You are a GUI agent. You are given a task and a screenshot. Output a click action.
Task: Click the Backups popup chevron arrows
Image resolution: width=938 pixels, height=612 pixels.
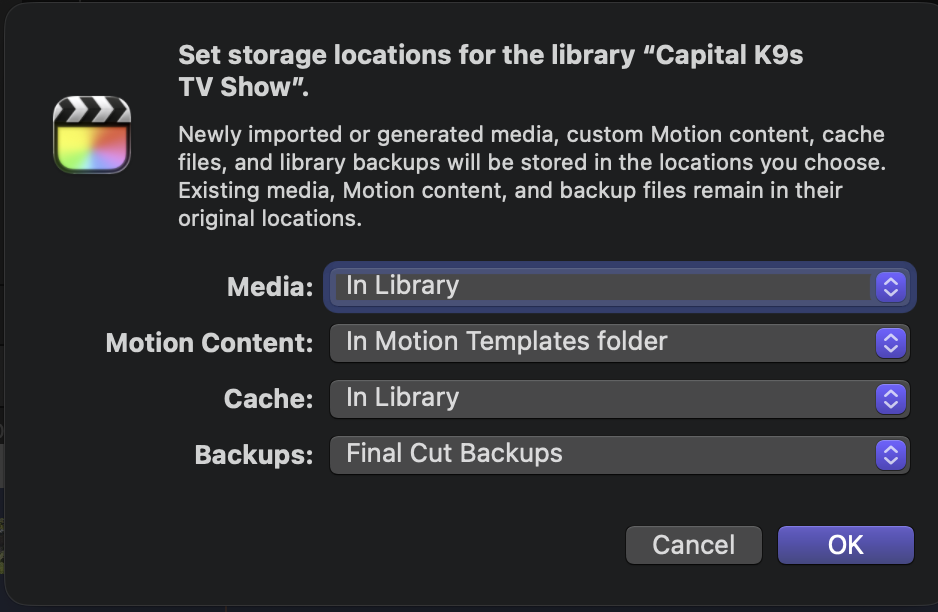890,455
